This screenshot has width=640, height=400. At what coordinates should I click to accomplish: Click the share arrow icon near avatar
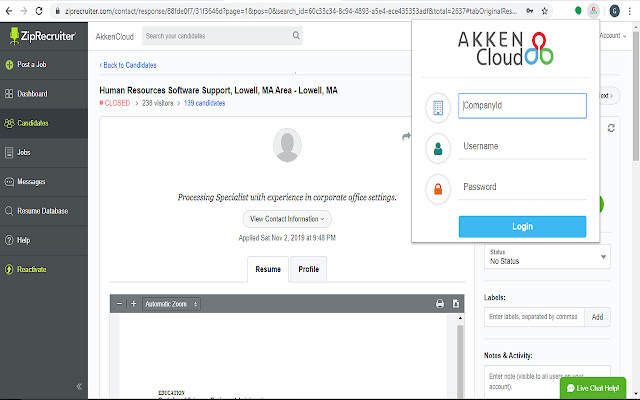[406, 136]
